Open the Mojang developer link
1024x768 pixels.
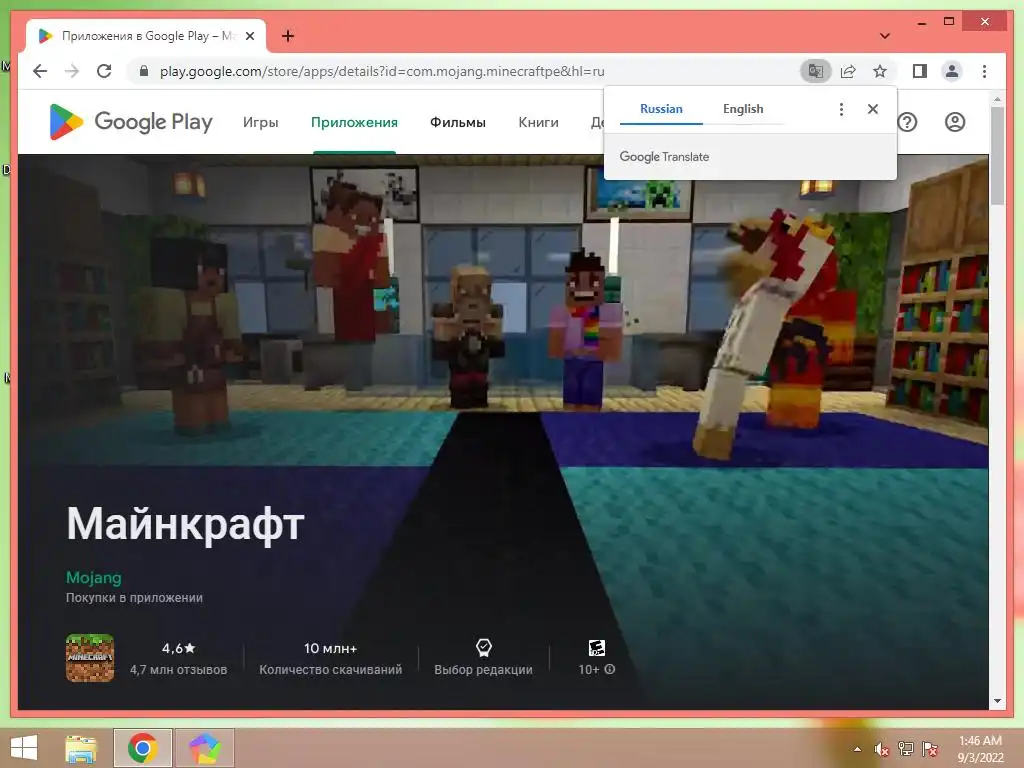click(93, 577)
